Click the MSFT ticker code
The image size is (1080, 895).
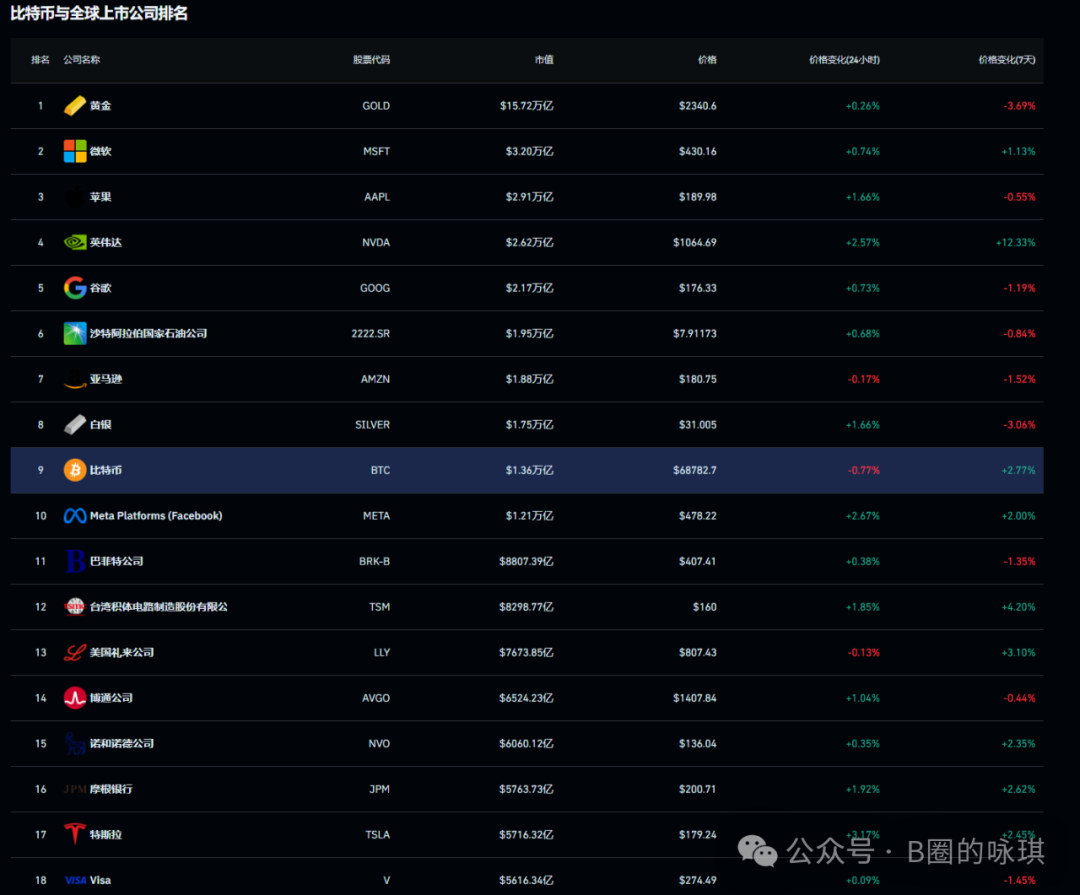pyautogui.click(x=376, y=151)
